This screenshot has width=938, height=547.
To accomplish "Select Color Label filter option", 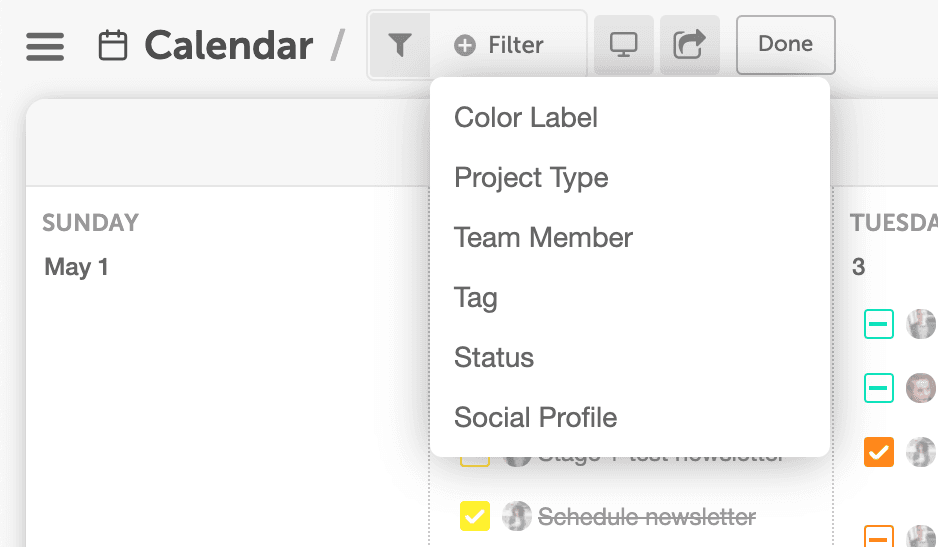I will (526, 118).
